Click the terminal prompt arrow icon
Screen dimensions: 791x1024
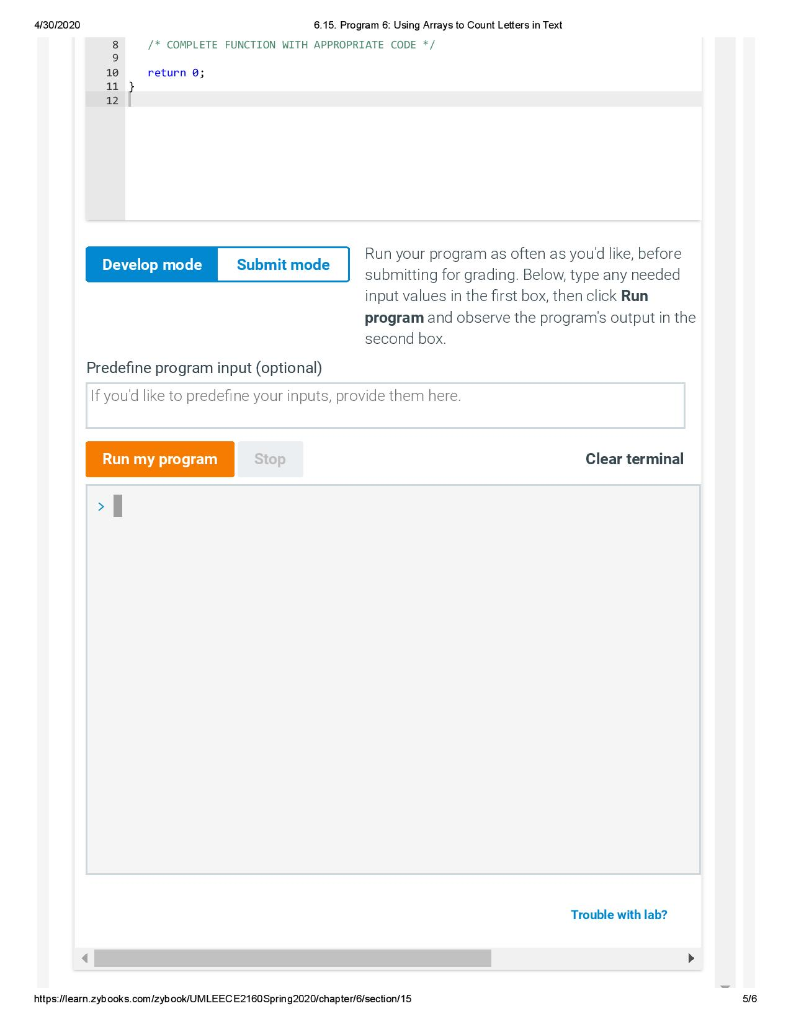[101, 506]
